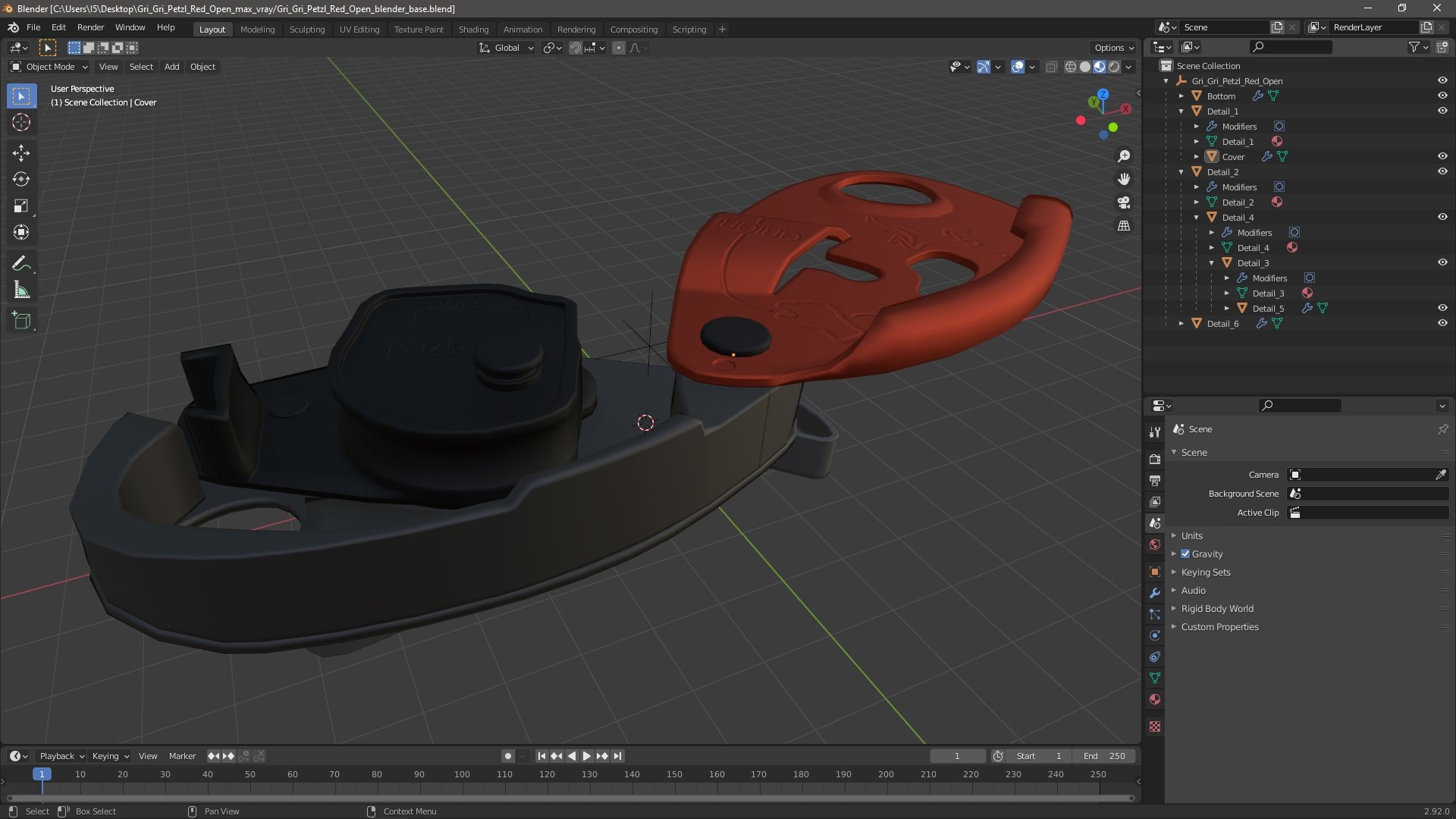Click the Add Cube tool
The width and height of the screenshot is (1456, 819).
(x=21, y=321)
